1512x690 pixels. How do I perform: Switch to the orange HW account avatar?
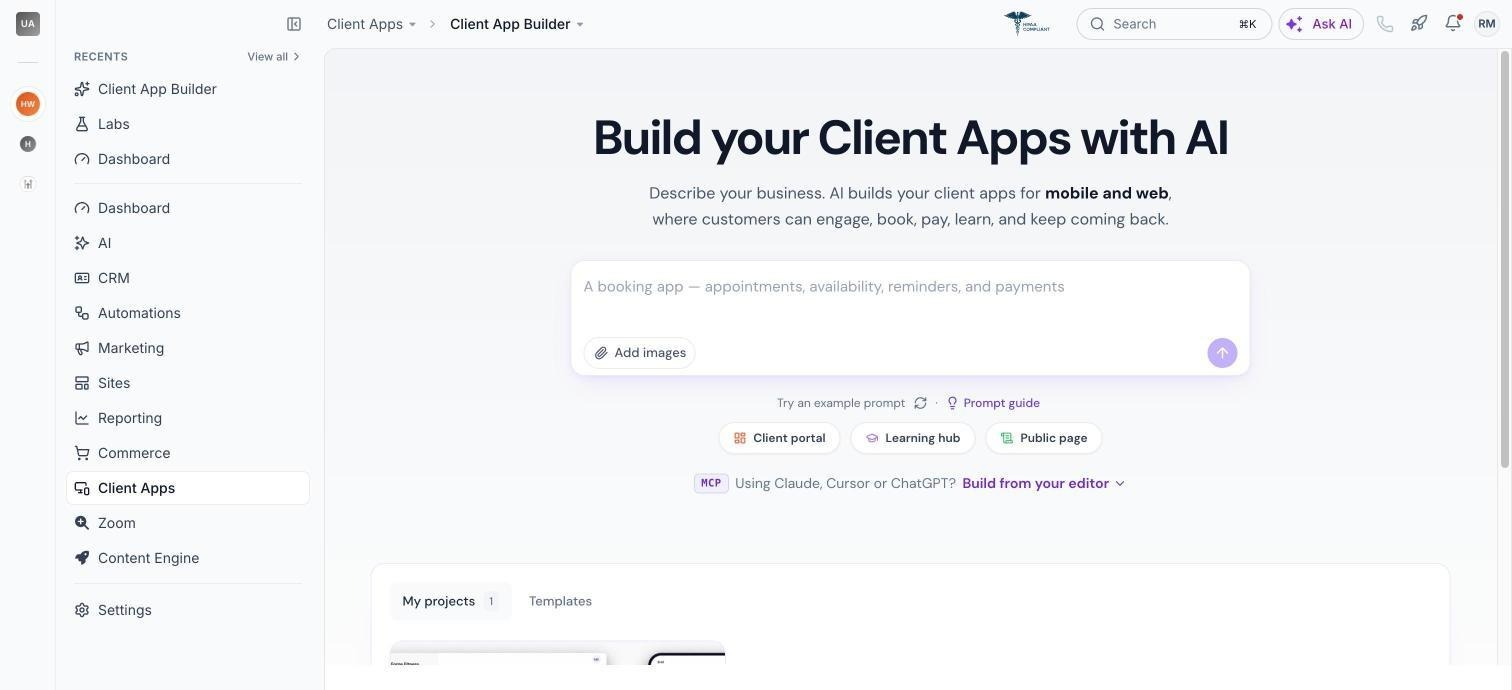[x=28, y=104]
